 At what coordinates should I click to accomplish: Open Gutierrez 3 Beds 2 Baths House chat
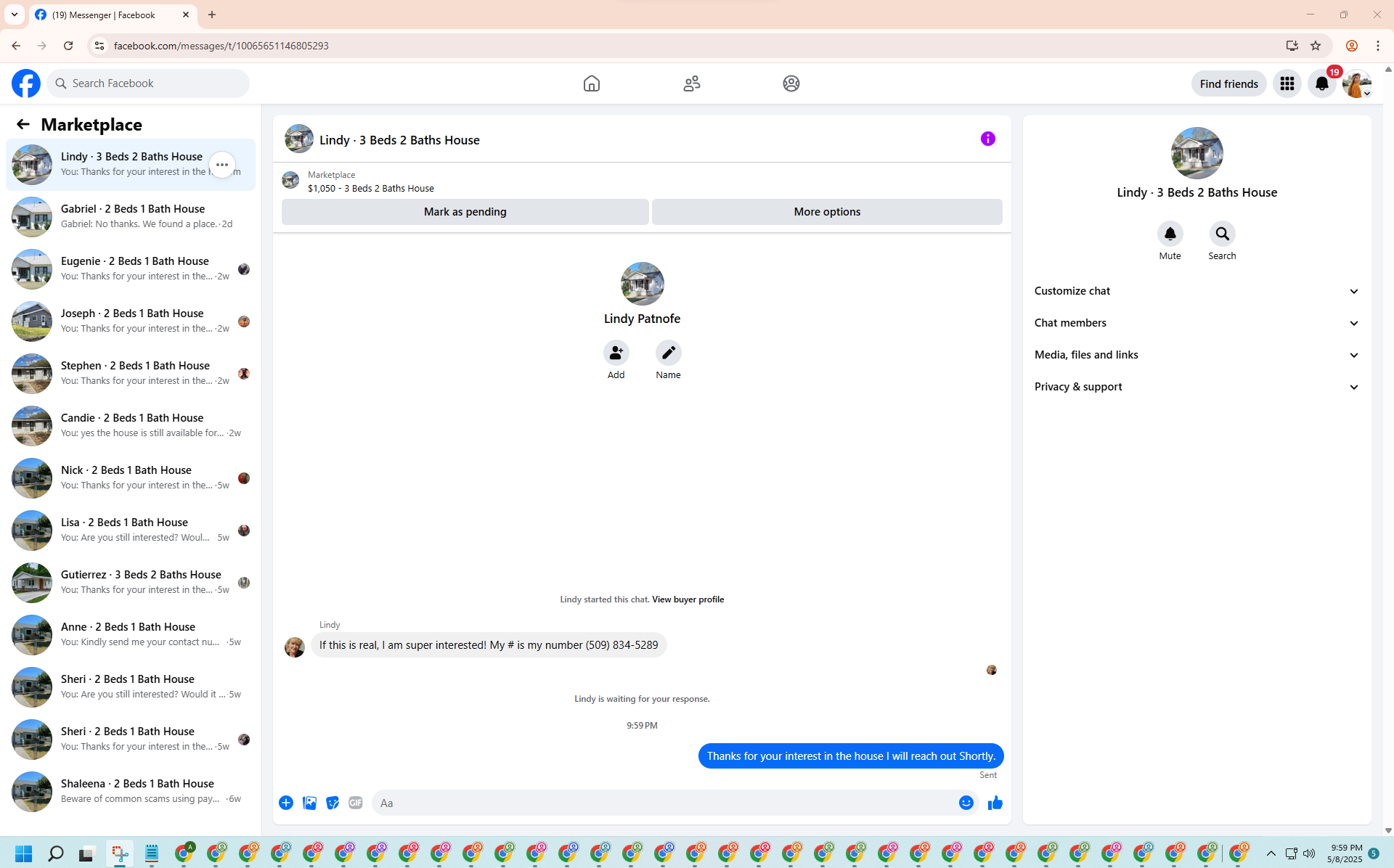click(x=131, y=583)
